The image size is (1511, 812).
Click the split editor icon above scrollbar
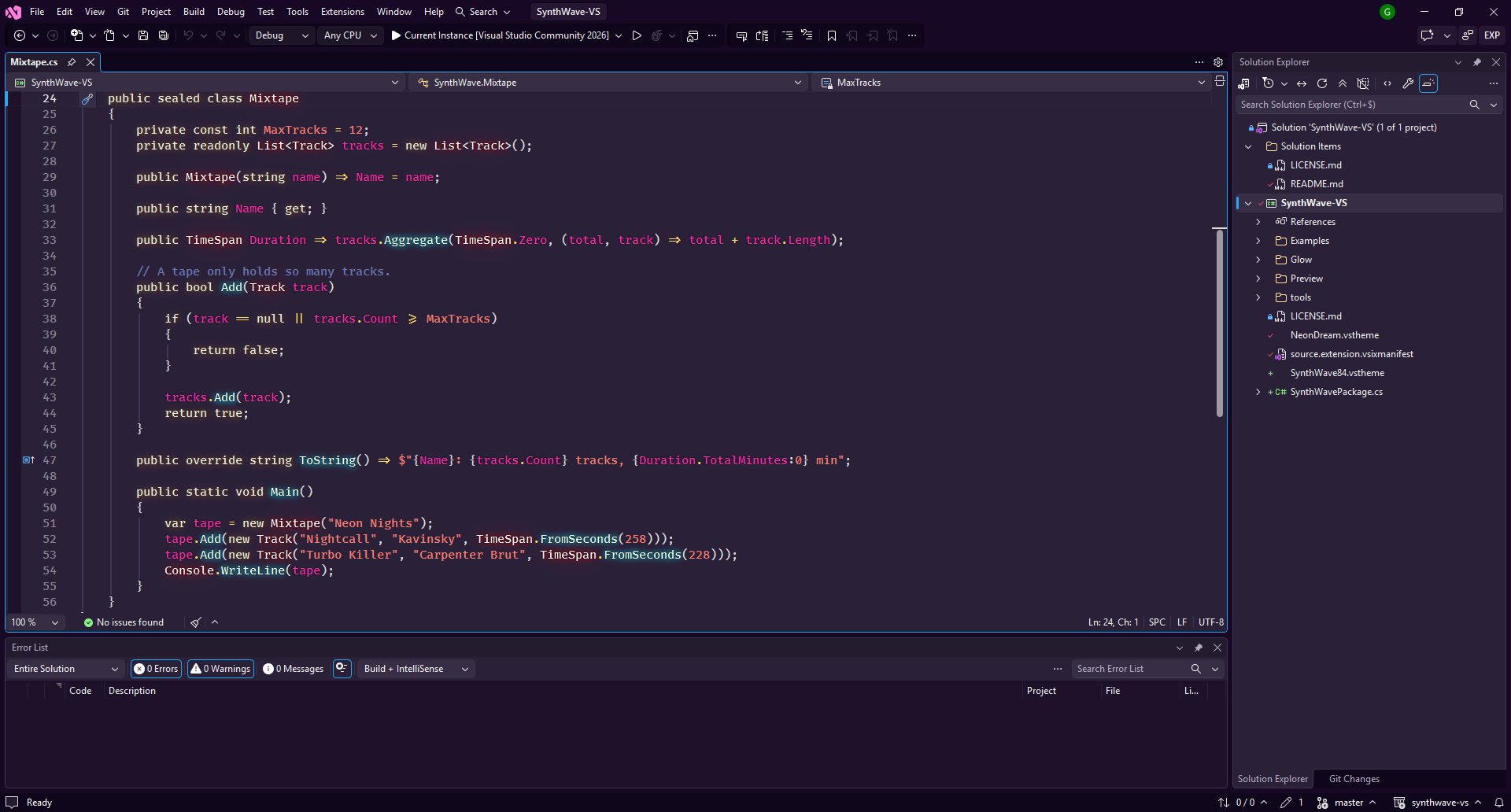coord(1220,82)
